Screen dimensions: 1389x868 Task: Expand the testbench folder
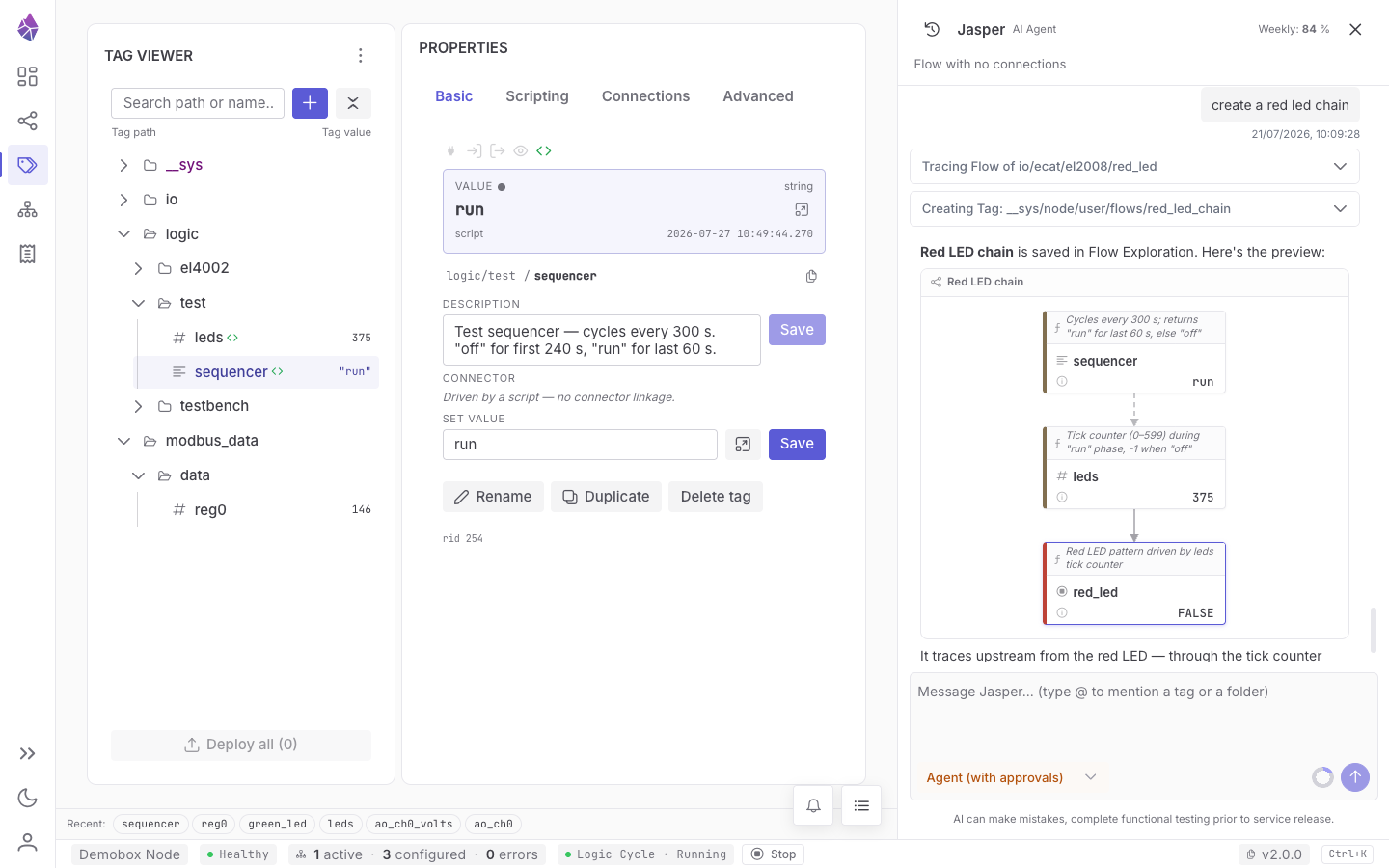138,406
